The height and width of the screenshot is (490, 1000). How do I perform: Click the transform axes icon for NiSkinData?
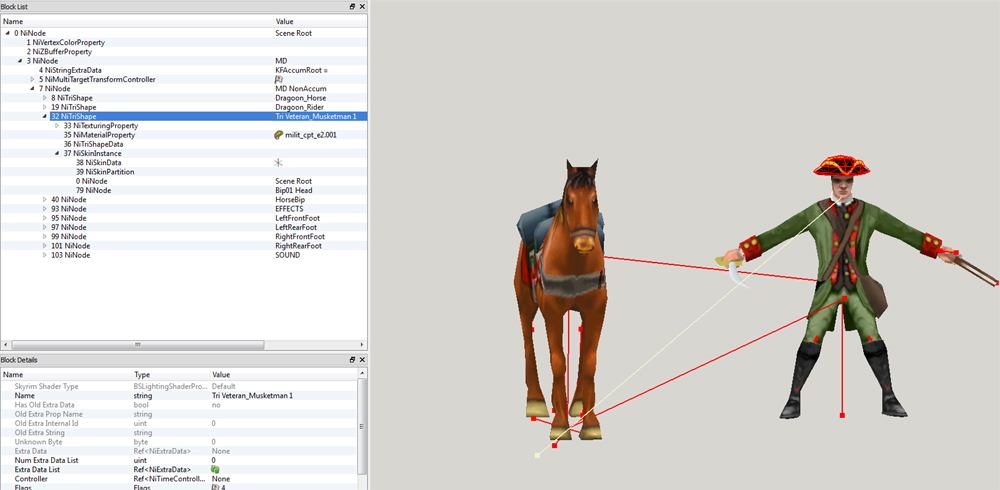279,163
